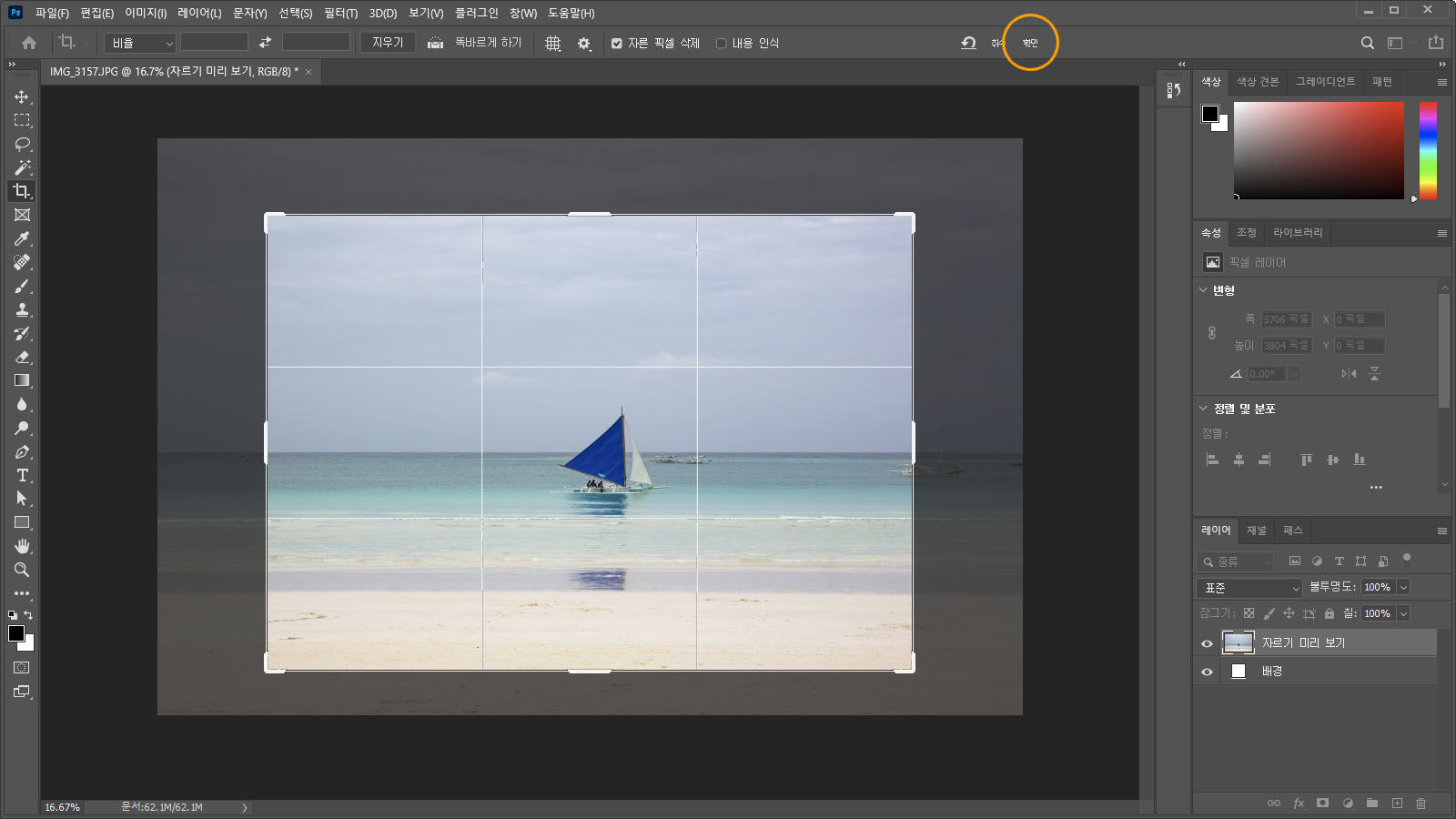Click the foreground color swatch in Color panel
Image resolution: width=1456 pixels, height=819 pixels.
1209,114
